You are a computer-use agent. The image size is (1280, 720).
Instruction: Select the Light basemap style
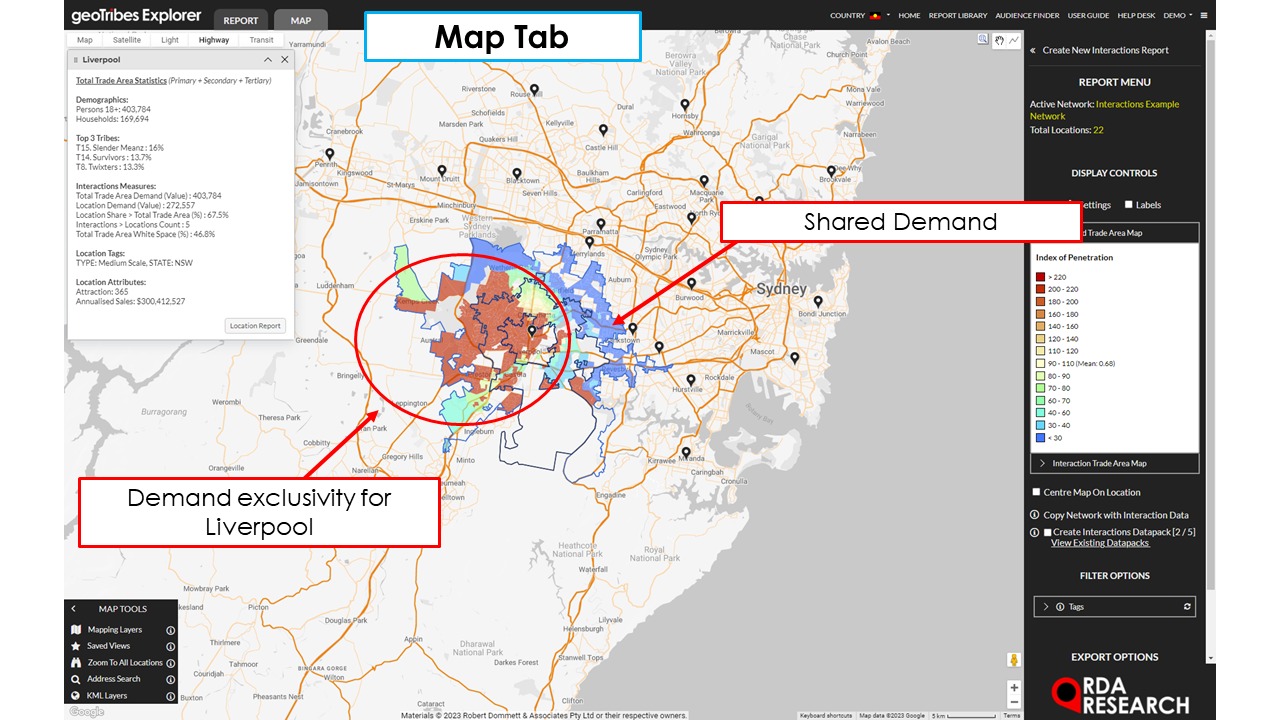coord(170,40)
